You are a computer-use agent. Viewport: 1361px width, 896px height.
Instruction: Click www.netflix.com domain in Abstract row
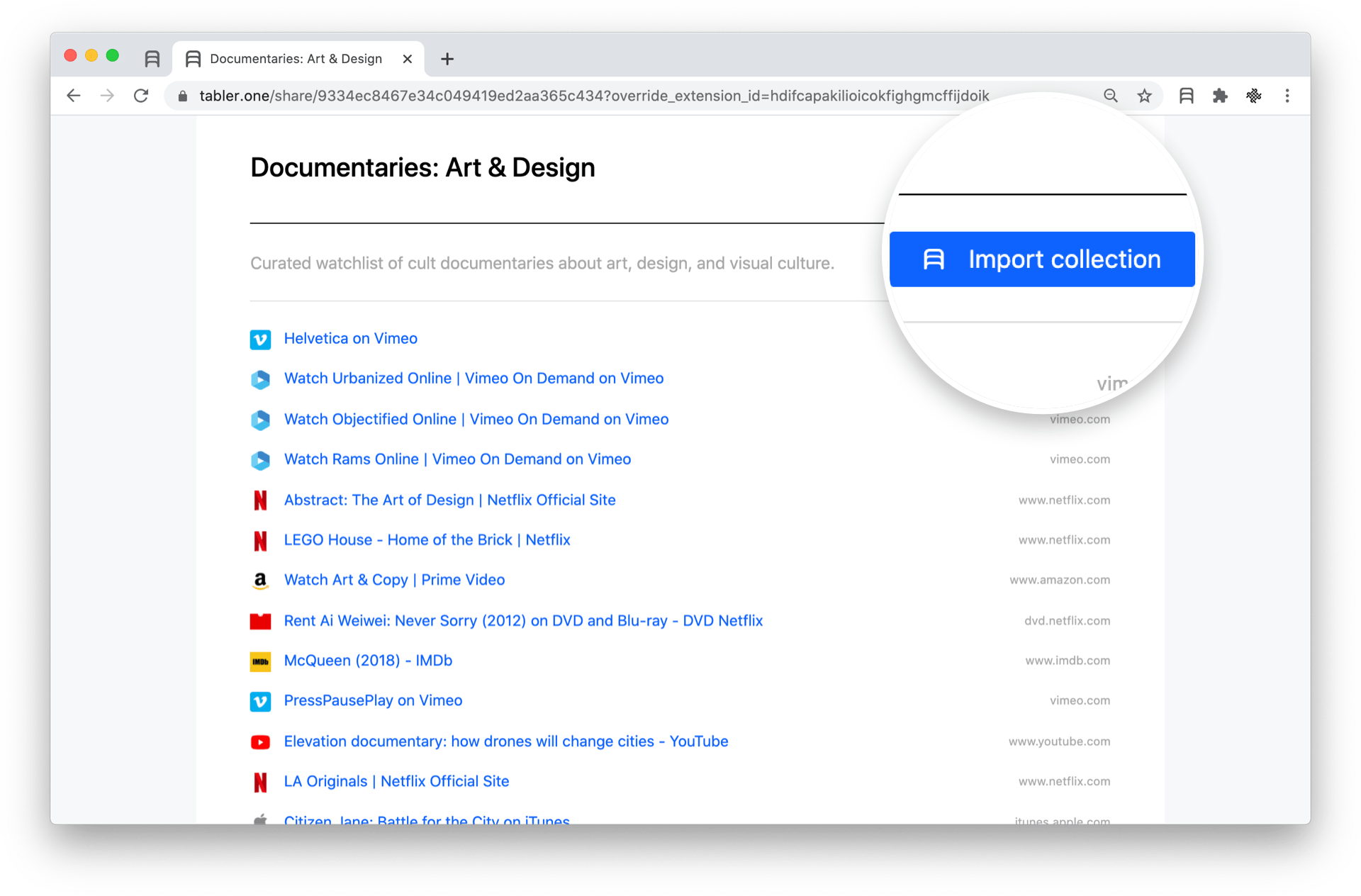click(x=1064, y=500)
